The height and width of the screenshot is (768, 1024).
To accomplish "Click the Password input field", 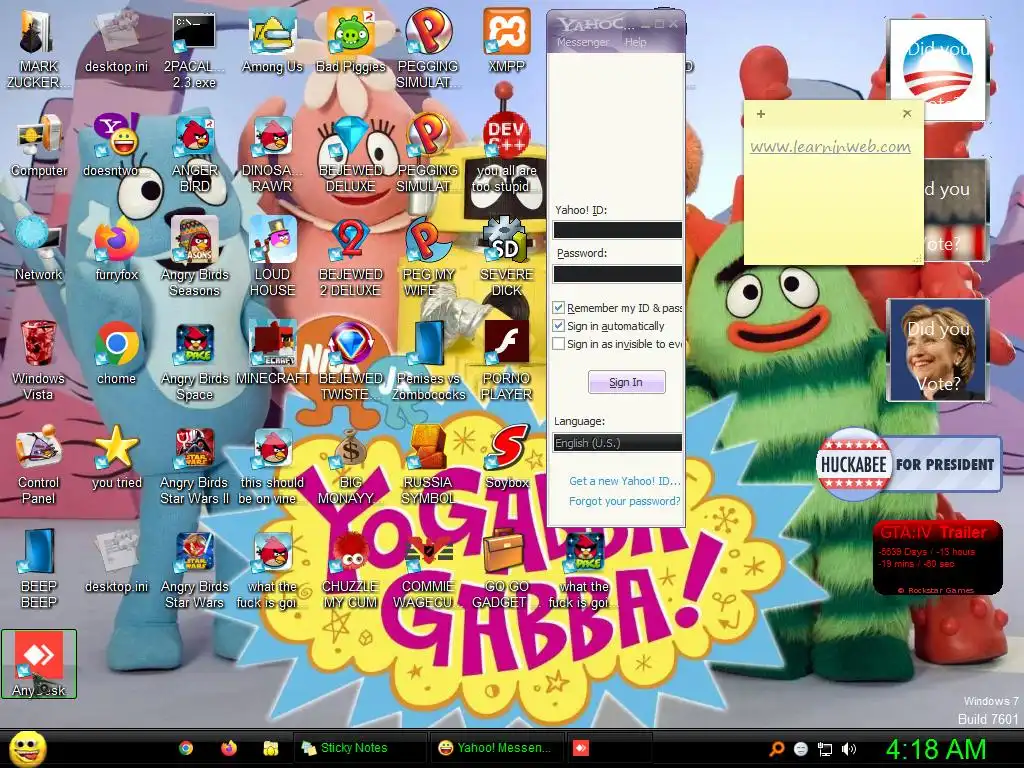I will tap(617, 274).
